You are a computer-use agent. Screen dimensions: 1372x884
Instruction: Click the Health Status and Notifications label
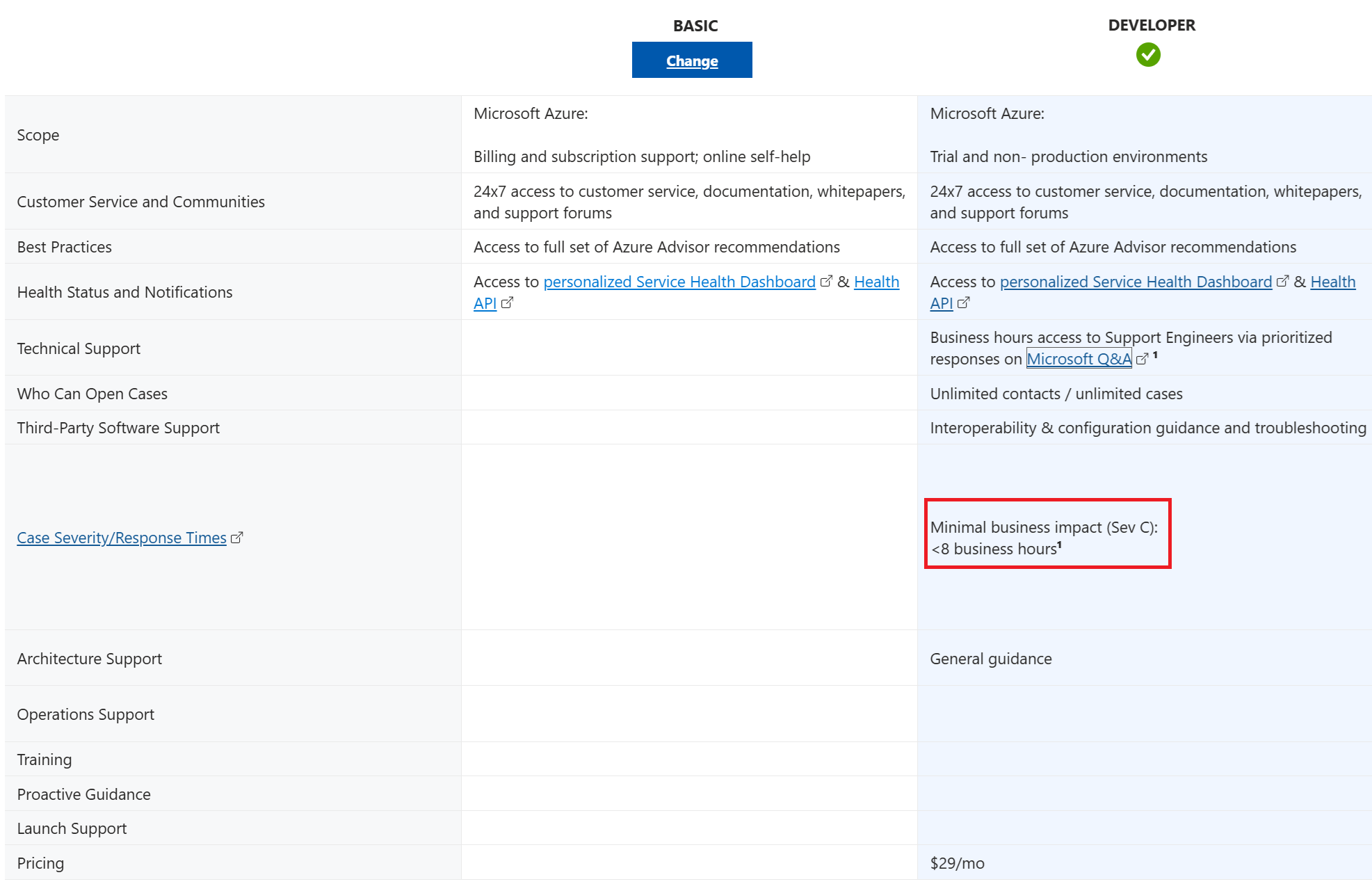(x=125, y=292)
